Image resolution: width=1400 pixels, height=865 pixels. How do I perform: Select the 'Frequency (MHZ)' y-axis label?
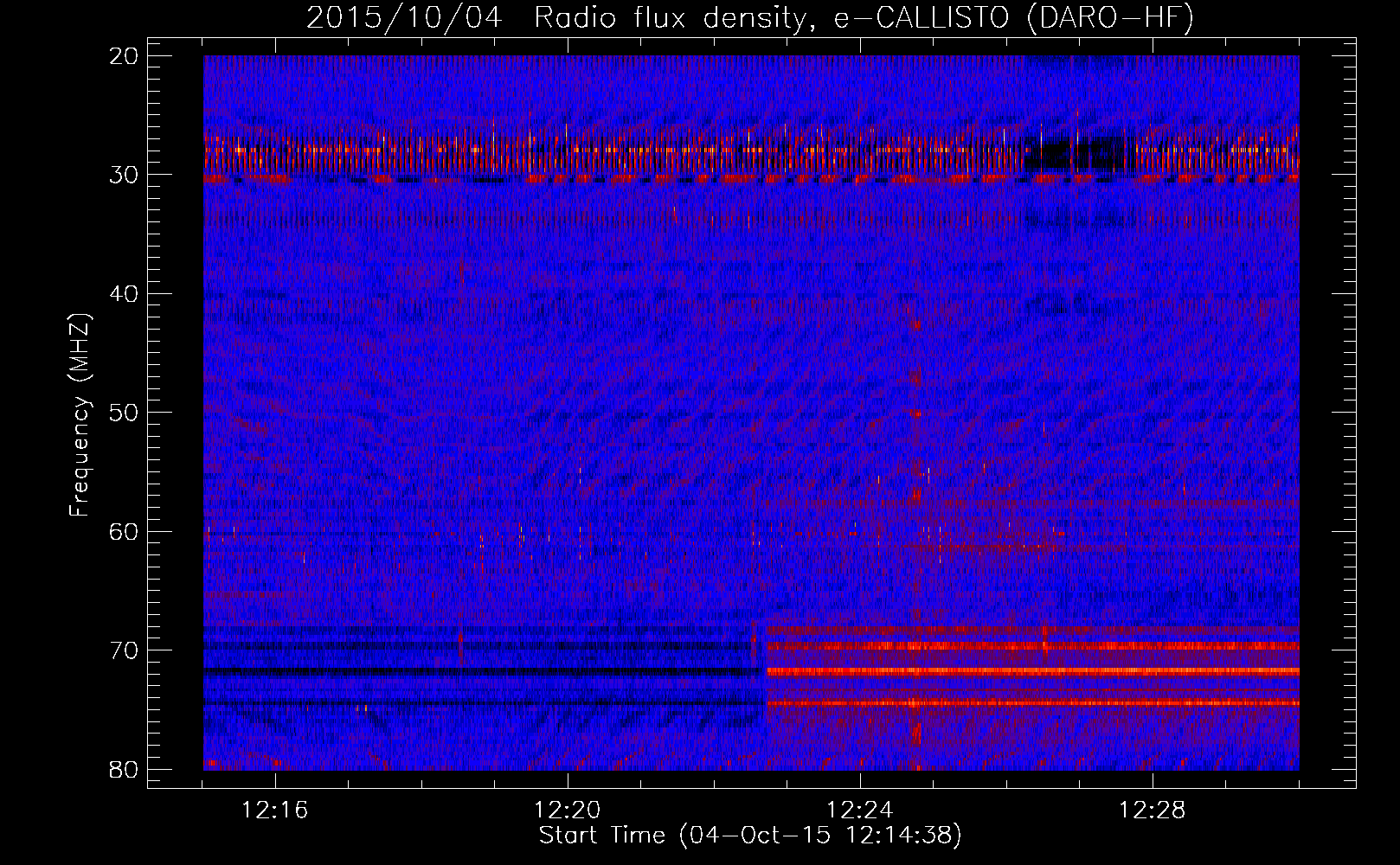click(80, 415)
